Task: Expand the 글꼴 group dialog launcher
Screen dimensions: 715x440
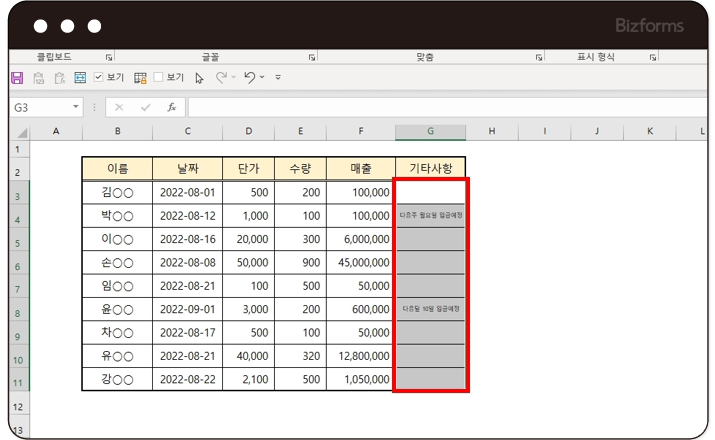Action: (x=313, y=58)
